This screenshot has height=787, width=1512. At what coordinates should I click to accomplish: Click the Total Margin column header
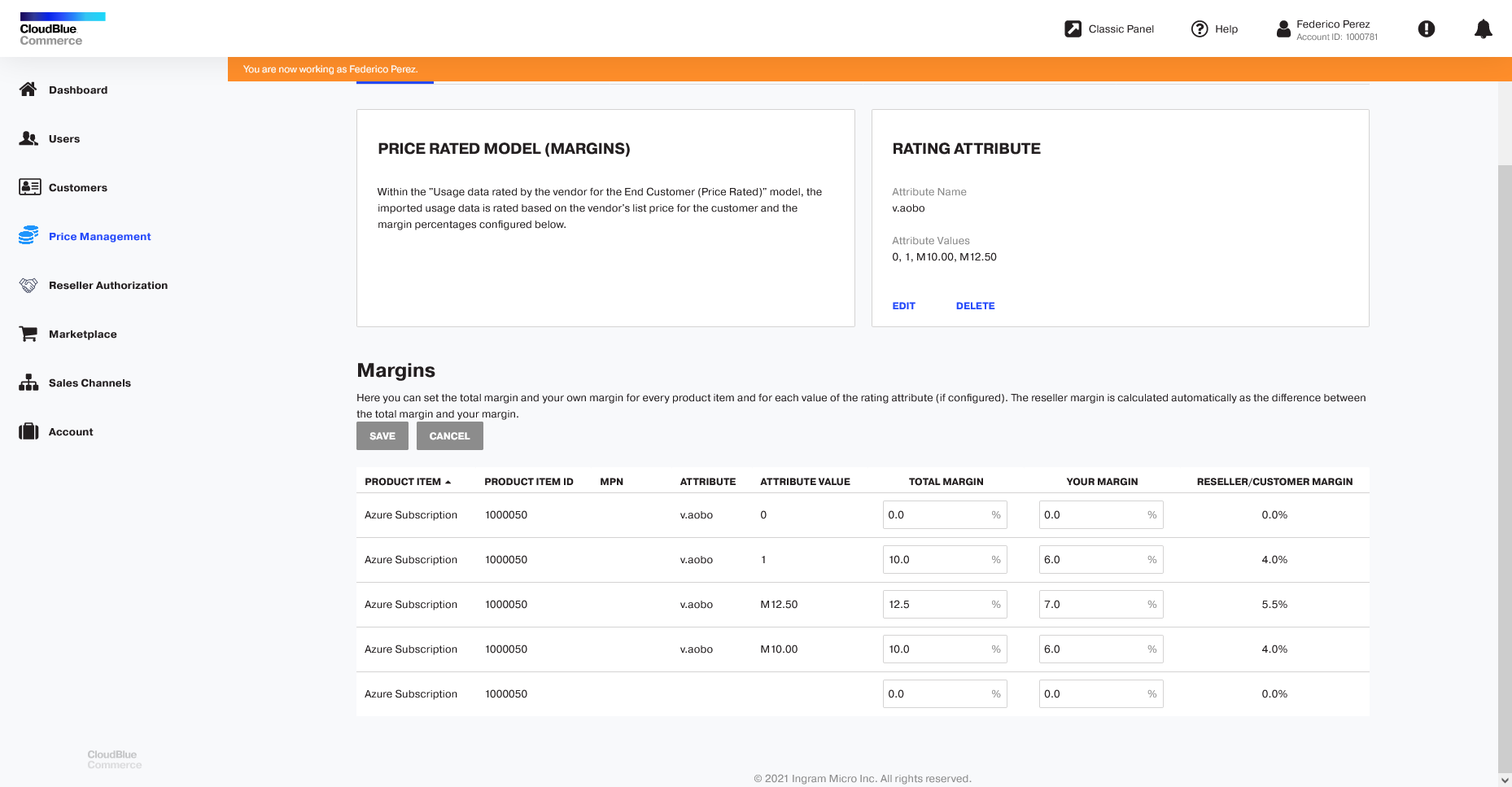[x=946, y=482]
